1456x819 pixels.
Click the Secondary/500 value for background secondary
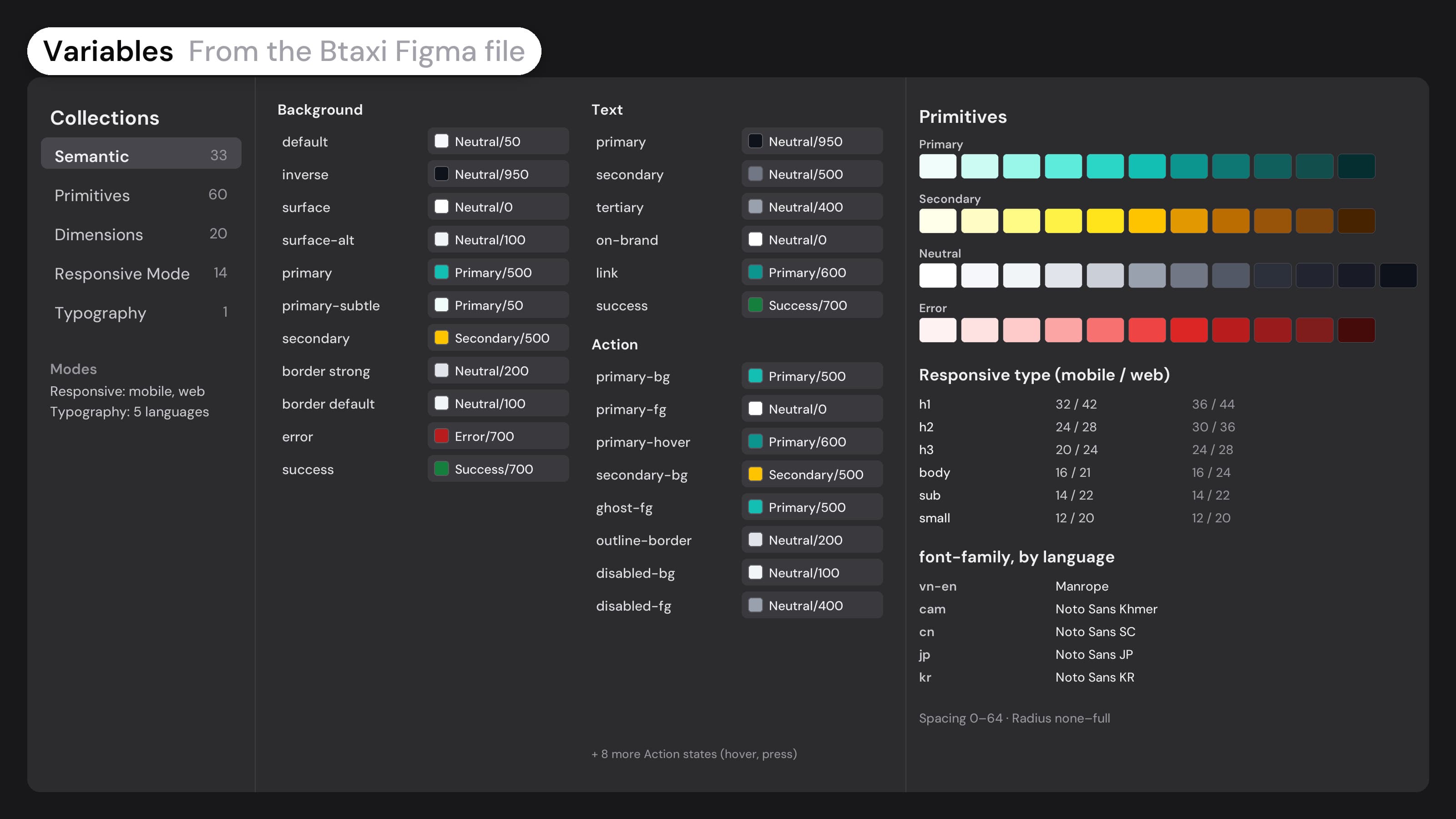click(498, 338)
